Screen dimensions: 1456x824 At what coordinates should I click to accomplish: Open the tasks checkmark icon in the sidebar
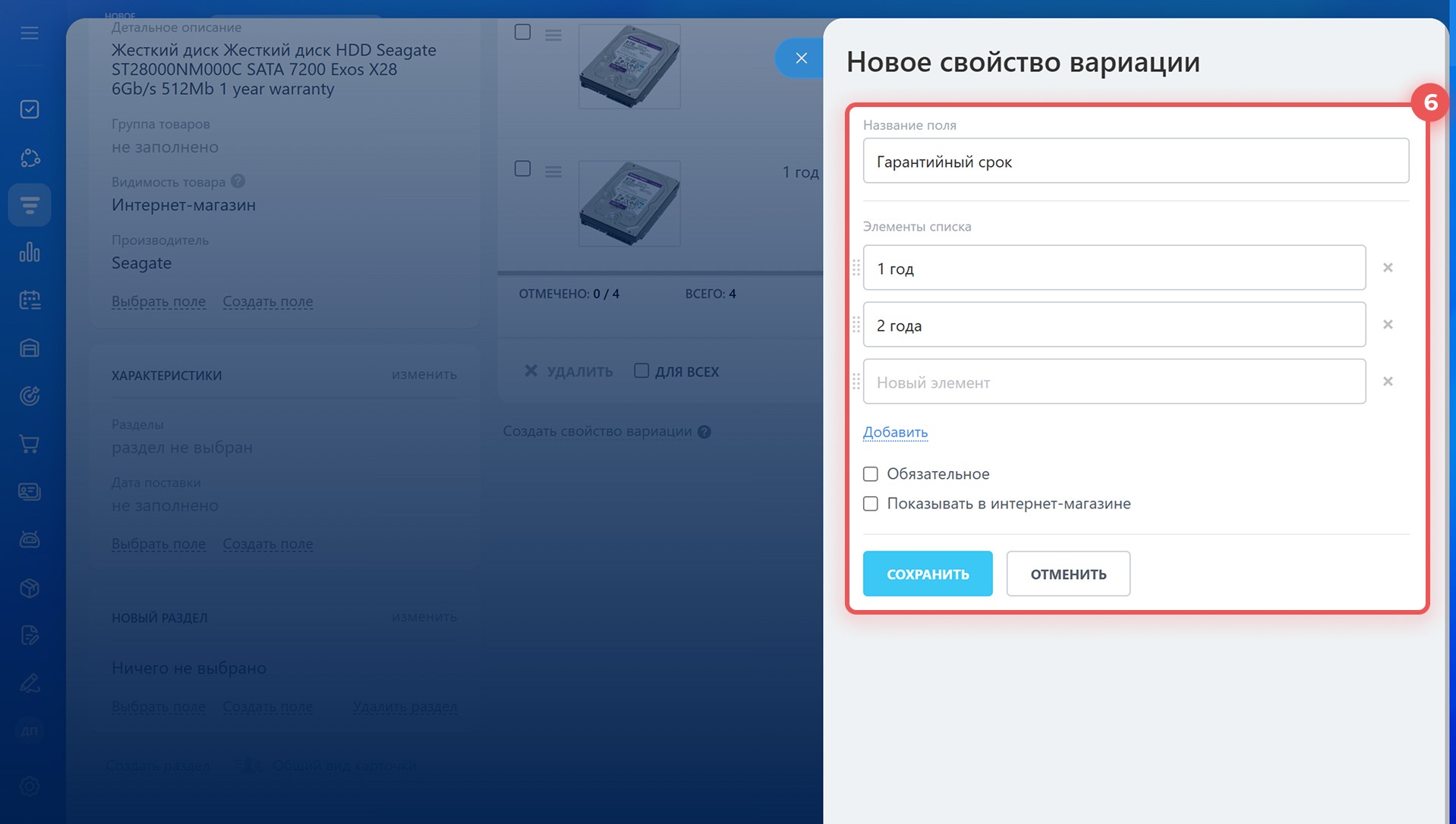coord(30,109)
